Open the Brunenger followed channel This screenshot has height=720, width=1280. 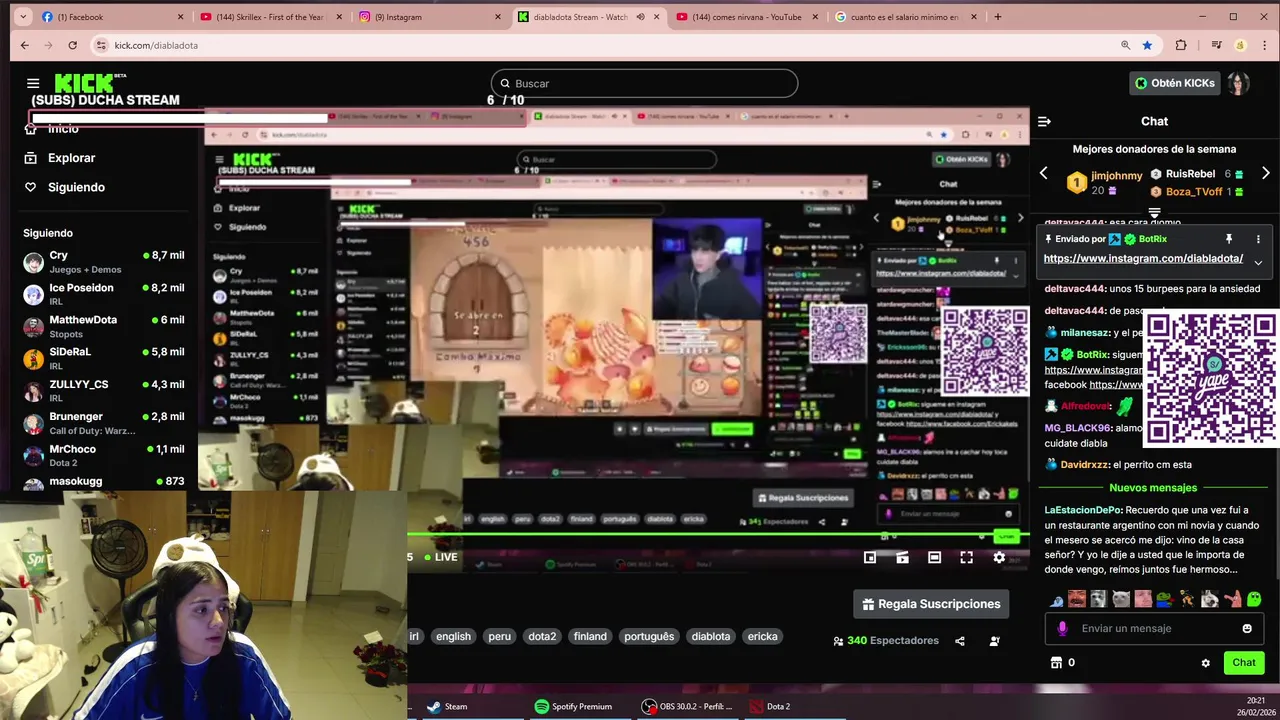[104, 423]
